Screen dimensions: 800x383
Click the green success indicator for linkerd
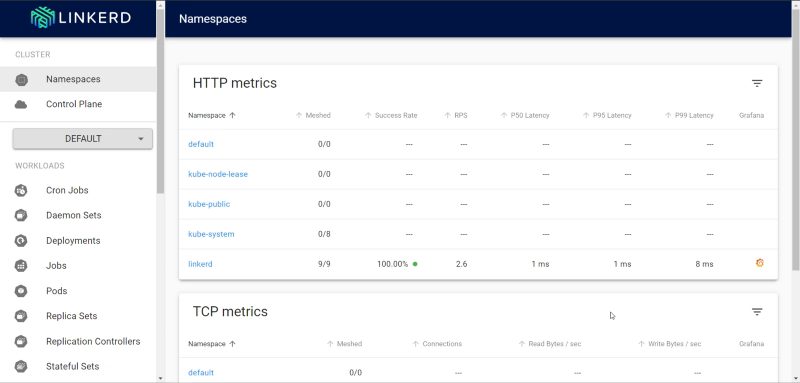415,264
